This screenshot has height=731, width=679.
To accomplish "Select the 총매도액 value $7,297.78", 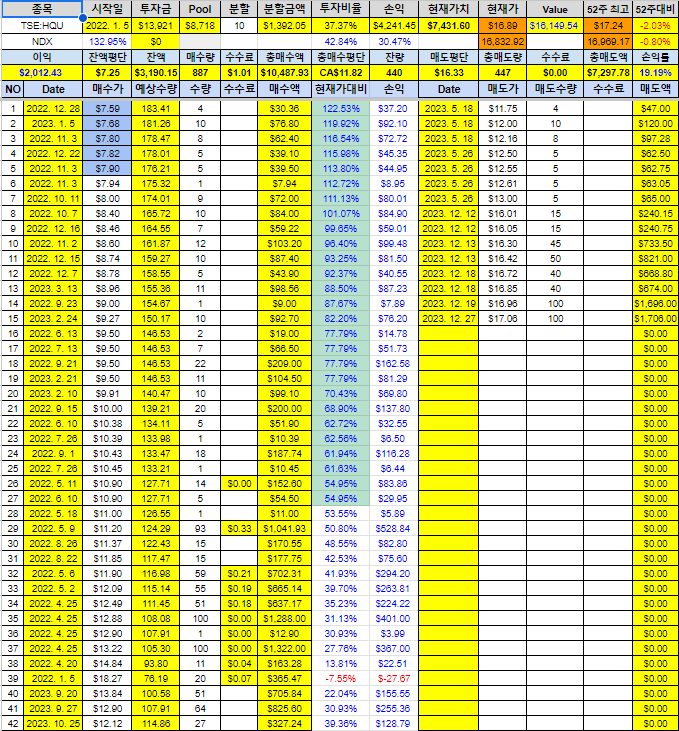I will pyautogui.click(x=608, y=73).
